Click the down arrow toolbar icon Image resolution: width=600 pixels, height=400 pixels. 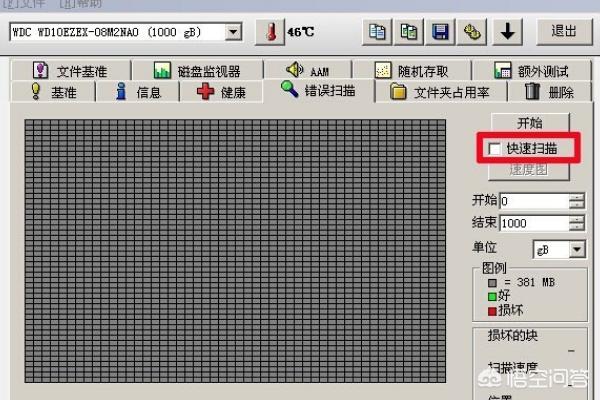(x=508, y=31)
